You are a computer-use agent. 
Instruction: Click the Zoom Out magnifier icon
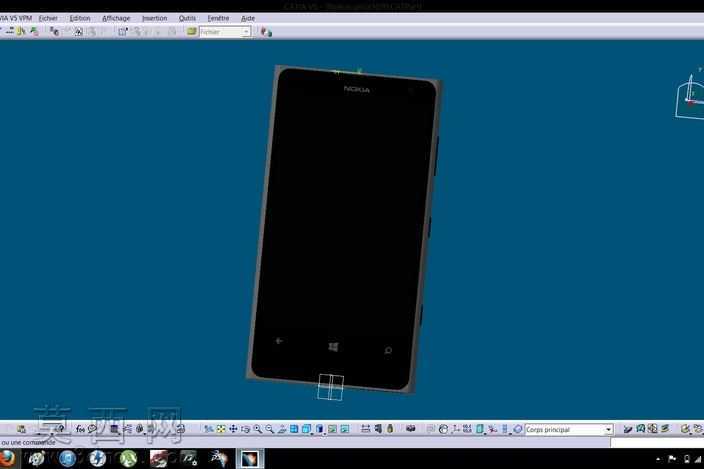tap(269, 429)
